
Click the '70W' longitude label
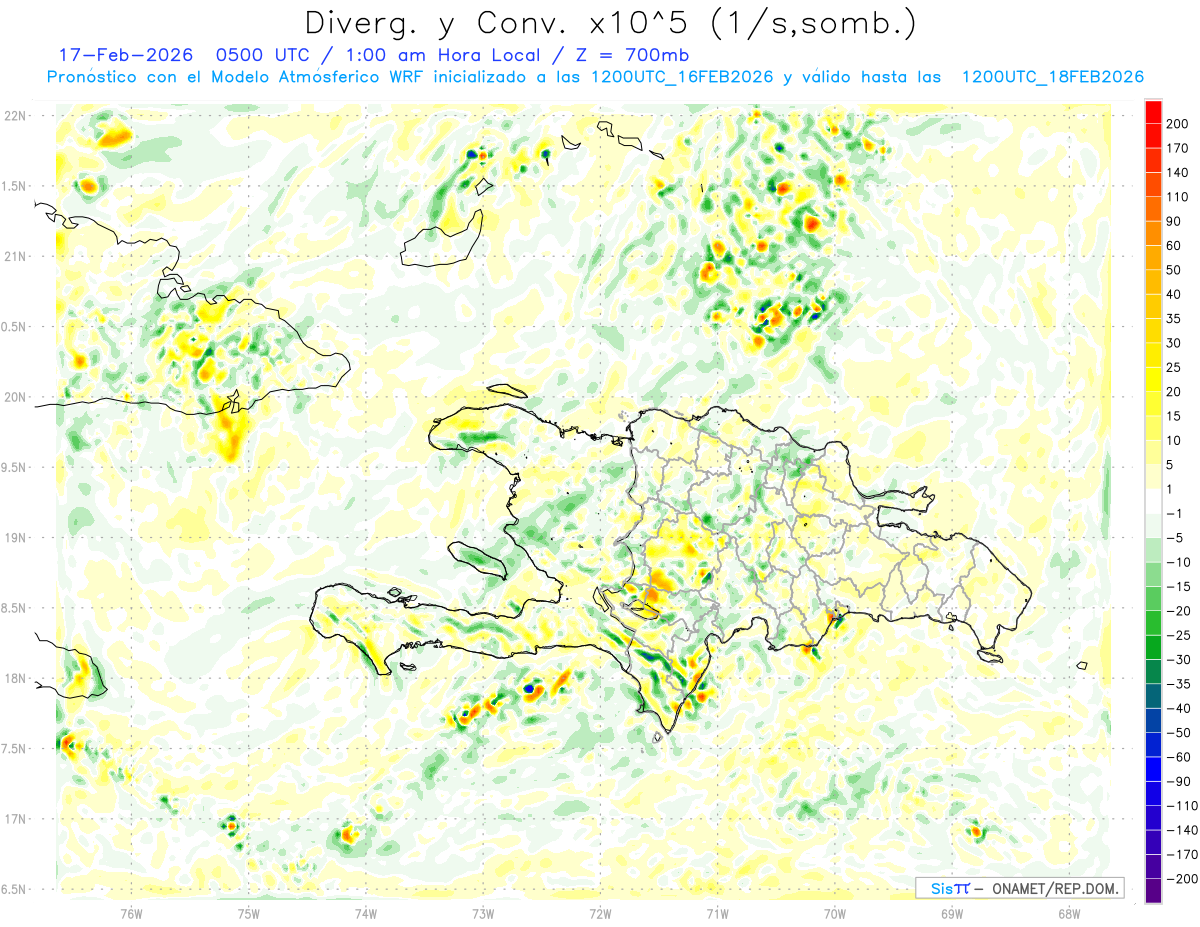(835, 912)
